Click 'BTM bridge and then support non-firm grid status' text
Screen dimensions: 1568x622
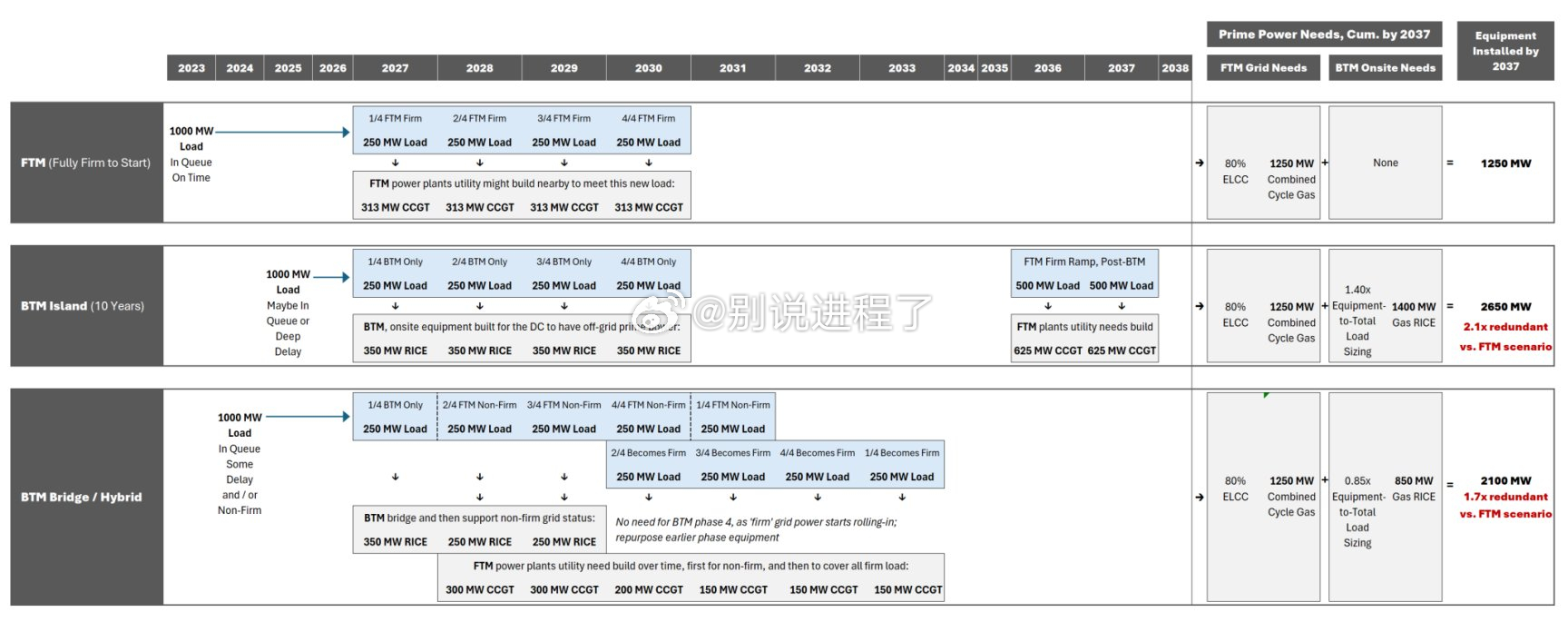click(x=479, y=518)
